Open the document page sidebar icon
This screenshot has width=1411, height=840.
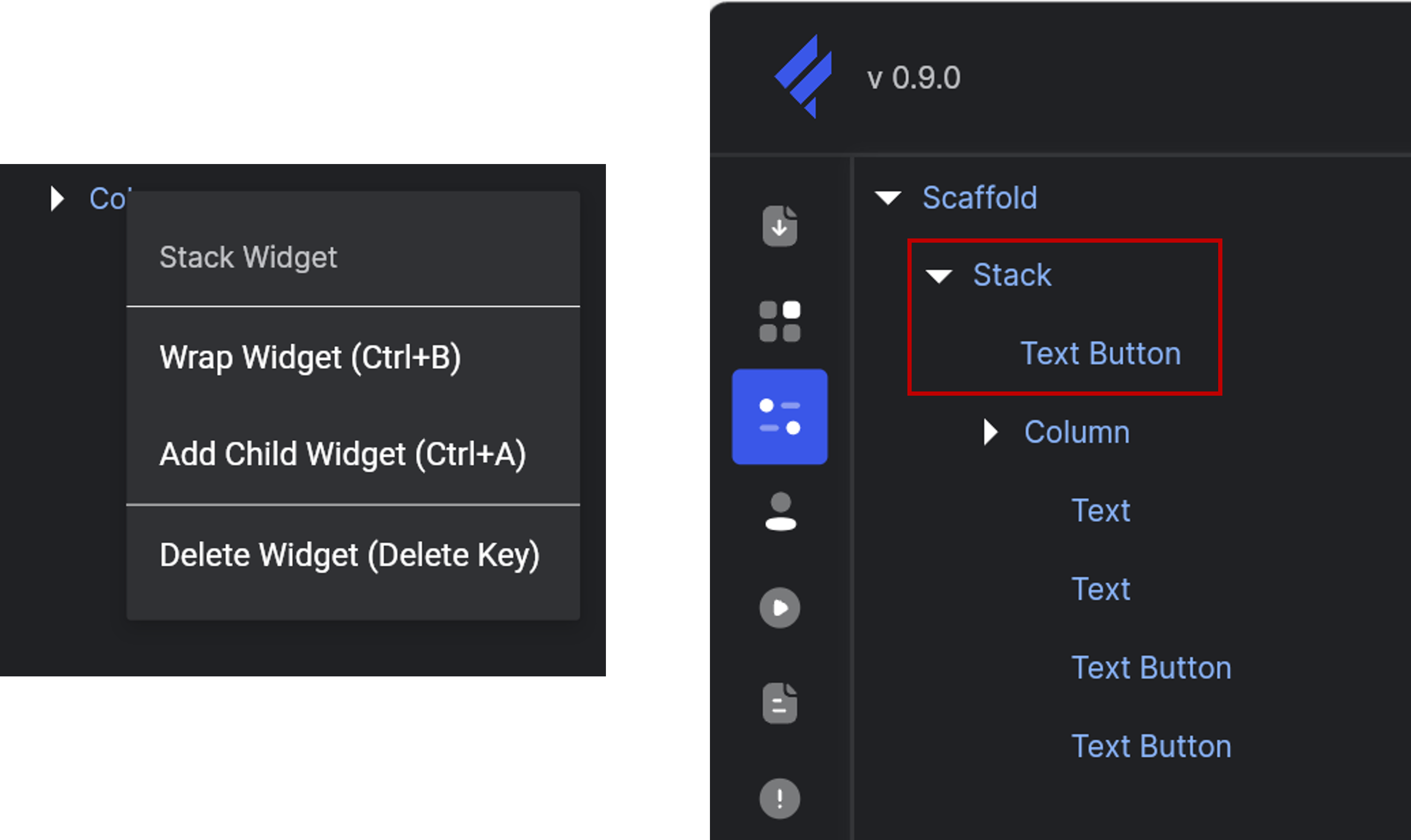click(x=780, y=703)
